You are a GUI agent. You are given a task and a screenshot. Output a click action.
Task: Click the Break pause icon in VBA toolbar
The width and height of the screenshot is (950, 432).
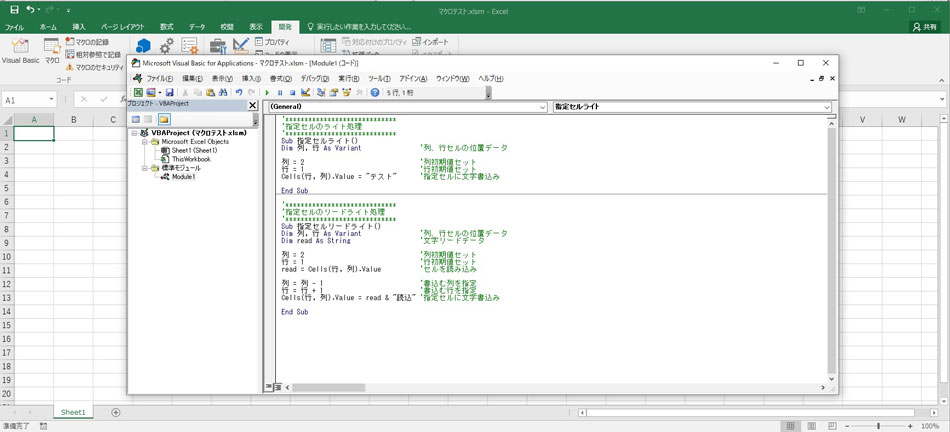click(280, 93)
